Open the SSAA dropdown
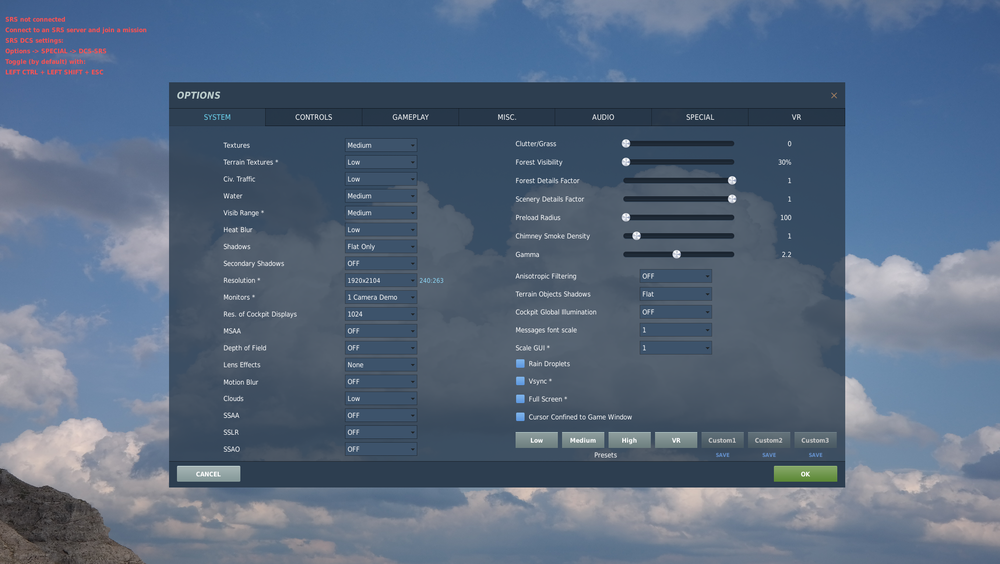This screenshot has width=1000, height=564. [x=381, y=415]
